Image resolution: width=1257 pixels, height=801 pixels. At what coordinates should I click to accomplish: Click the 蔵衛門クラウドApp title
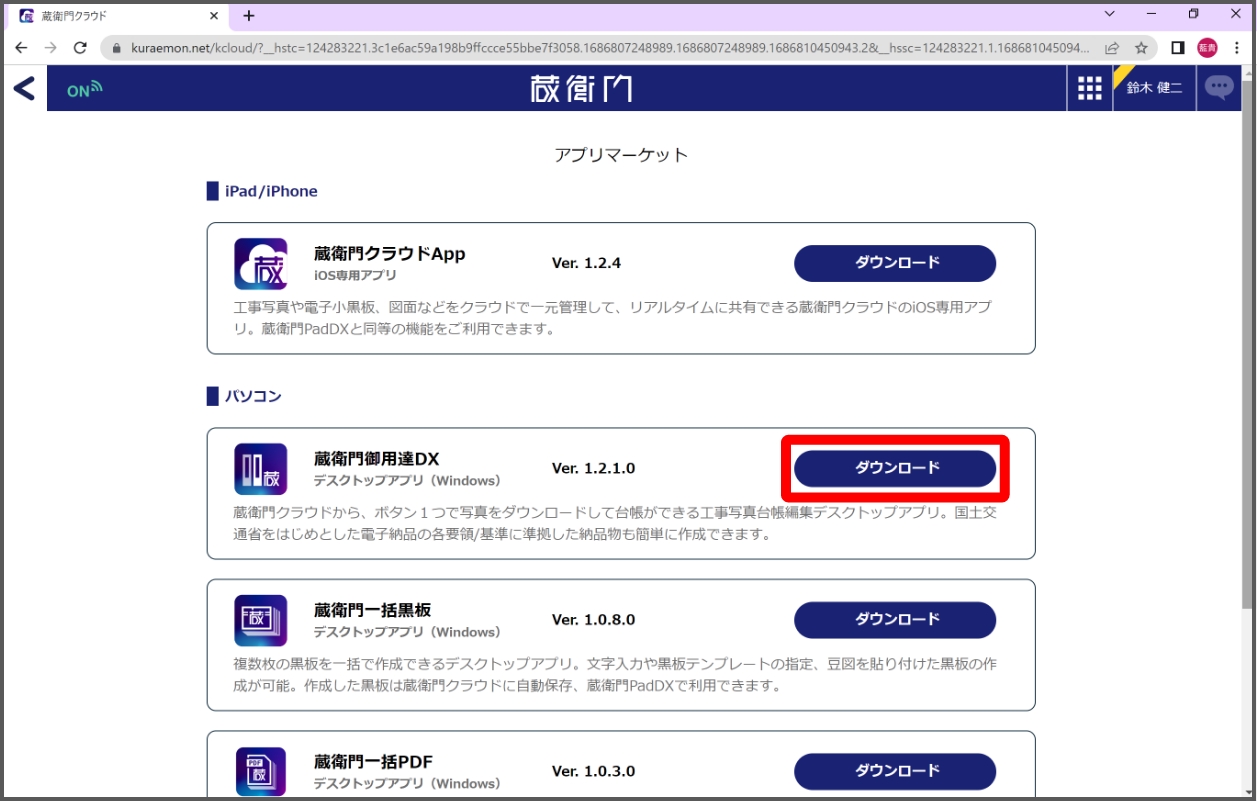coord(390,254)
